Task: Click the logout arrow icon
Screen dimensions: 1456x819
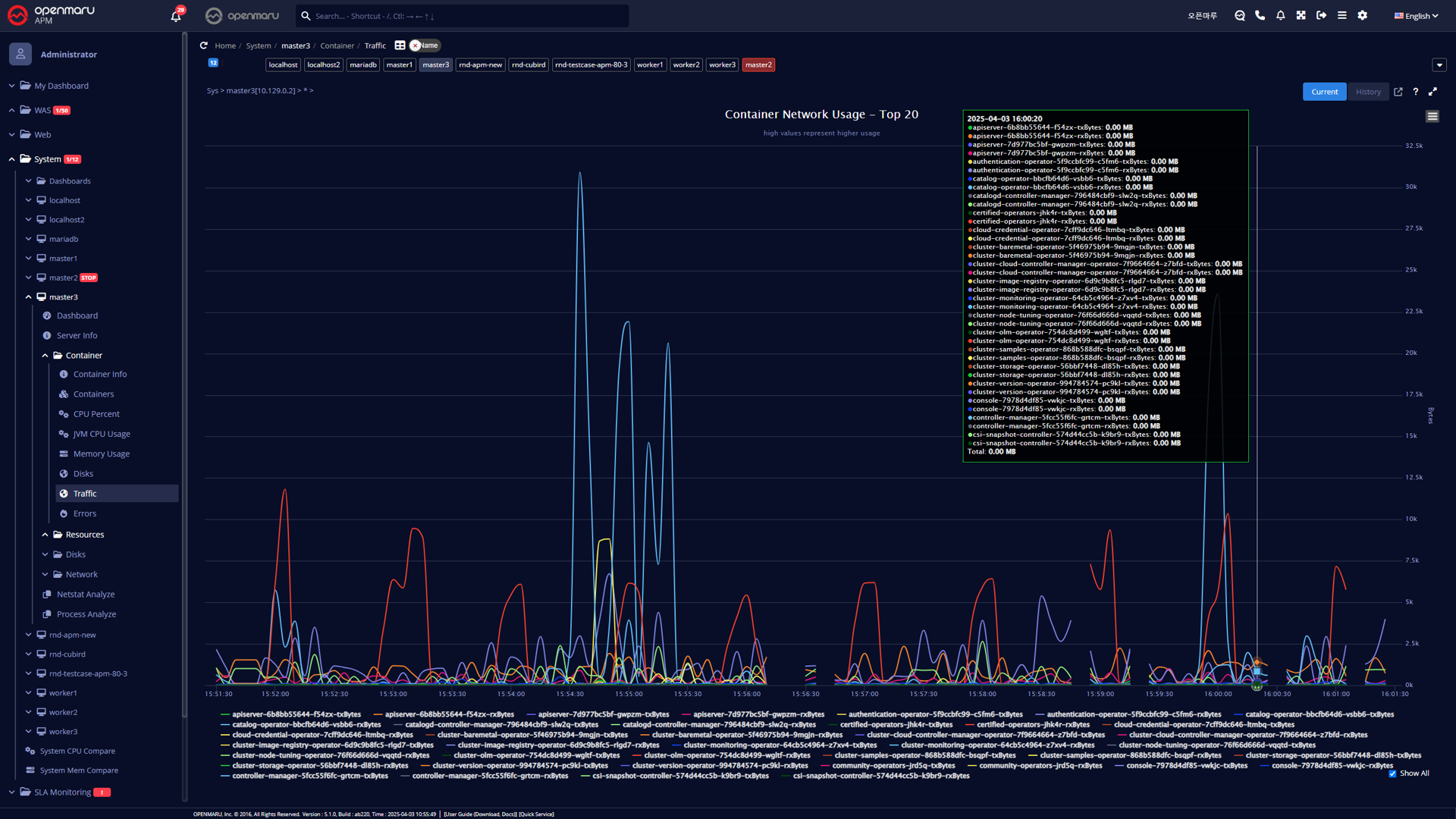Action: [1322, 15]
